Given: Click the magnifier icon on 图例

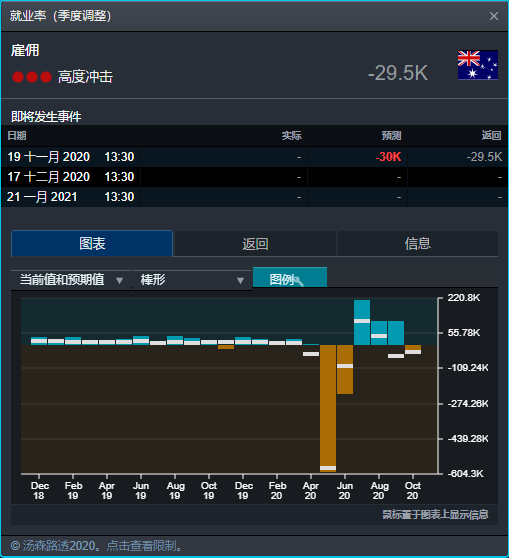Looking at the screenshot, I should 299,281.
